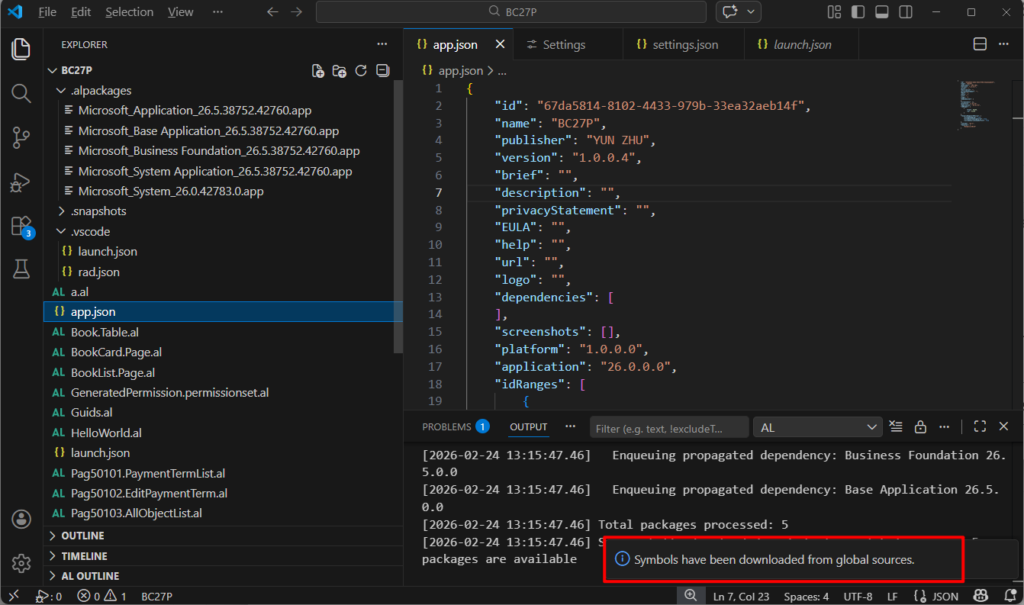This screenshot has height=605, width=1024.
Task: Open the Run and Debug view
Action: [21, 182]
